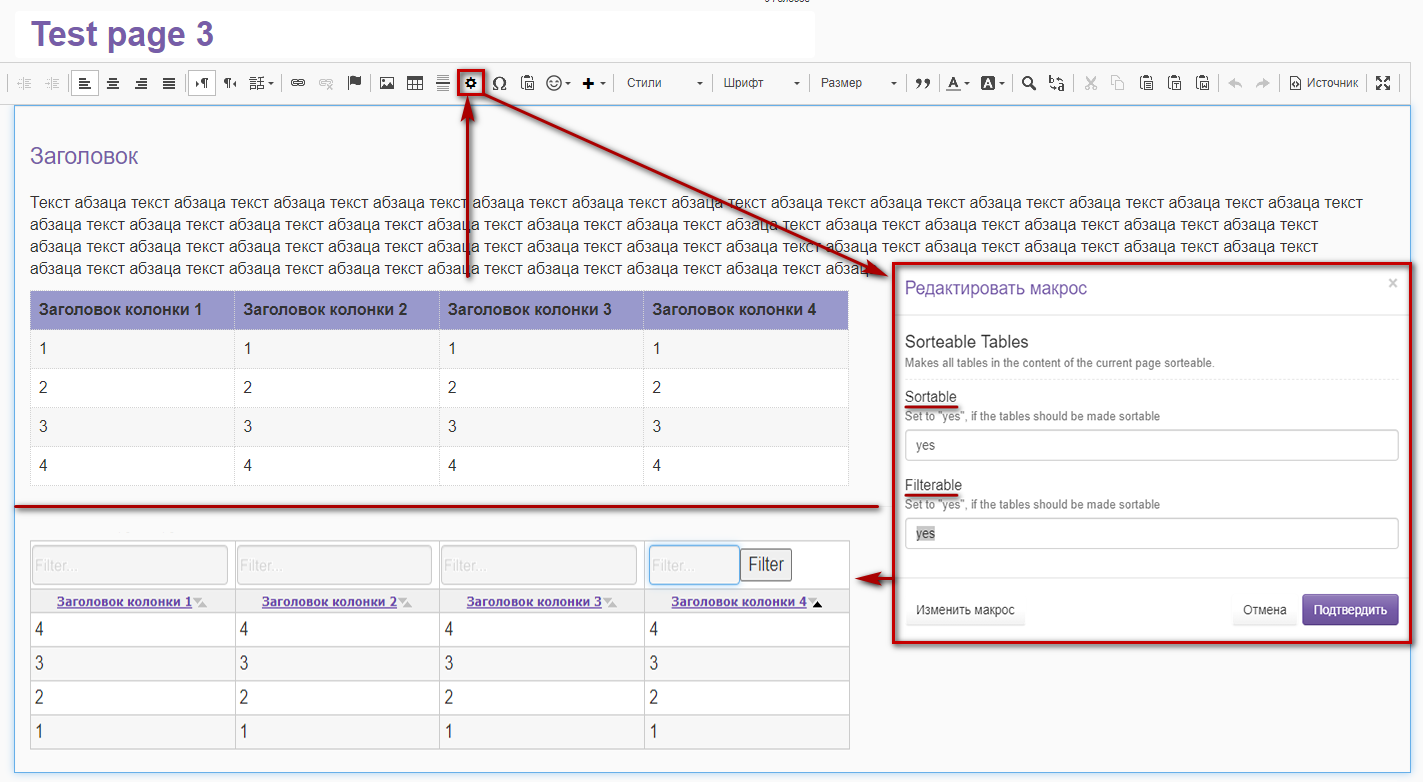Increase indent in editor toolbar
Image resolution: width=1423 pixels, height=782 pixels.
pos(52,83)
